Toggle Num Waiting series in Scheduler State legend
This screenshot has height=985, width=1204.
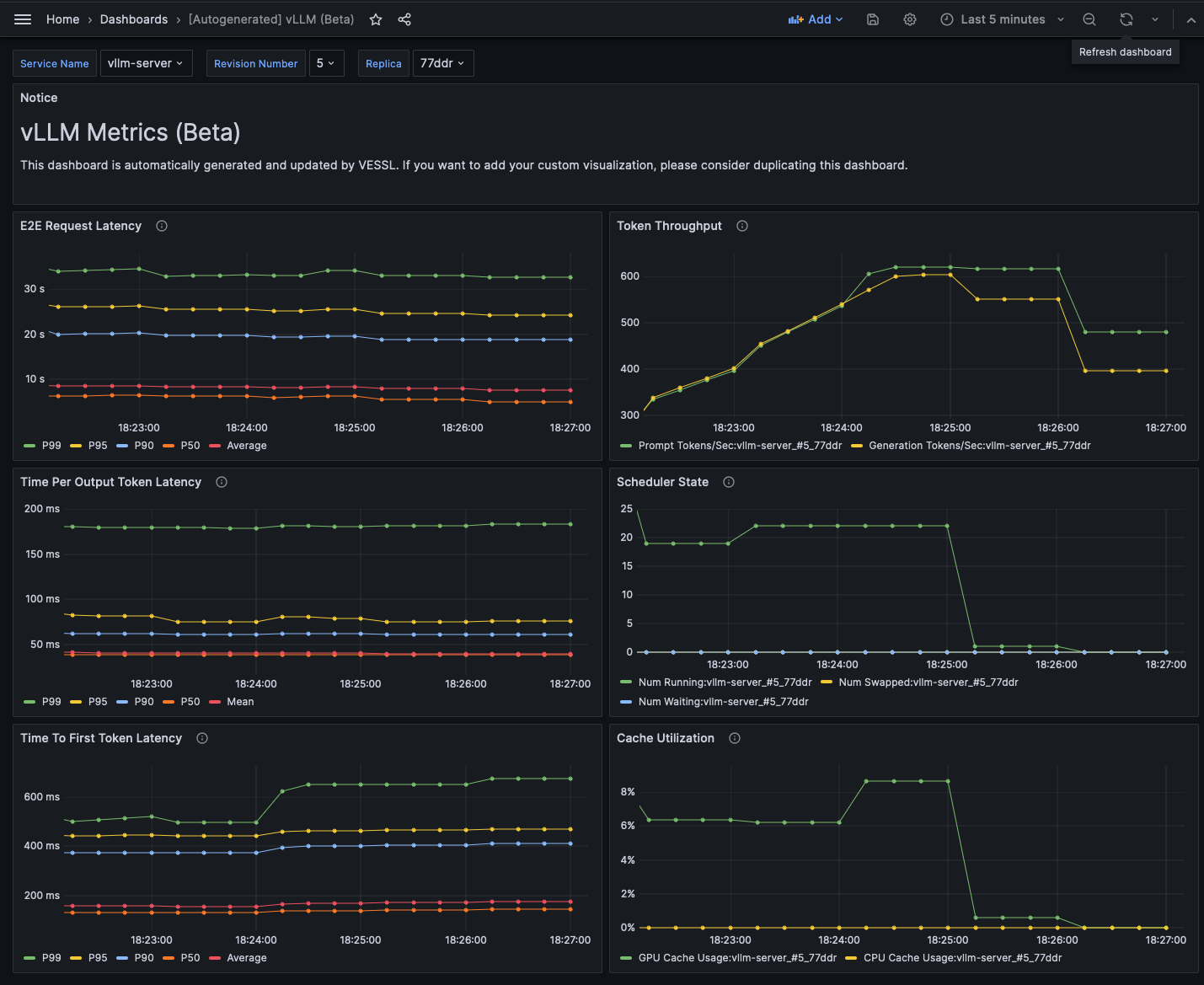(x=723, y=702)
